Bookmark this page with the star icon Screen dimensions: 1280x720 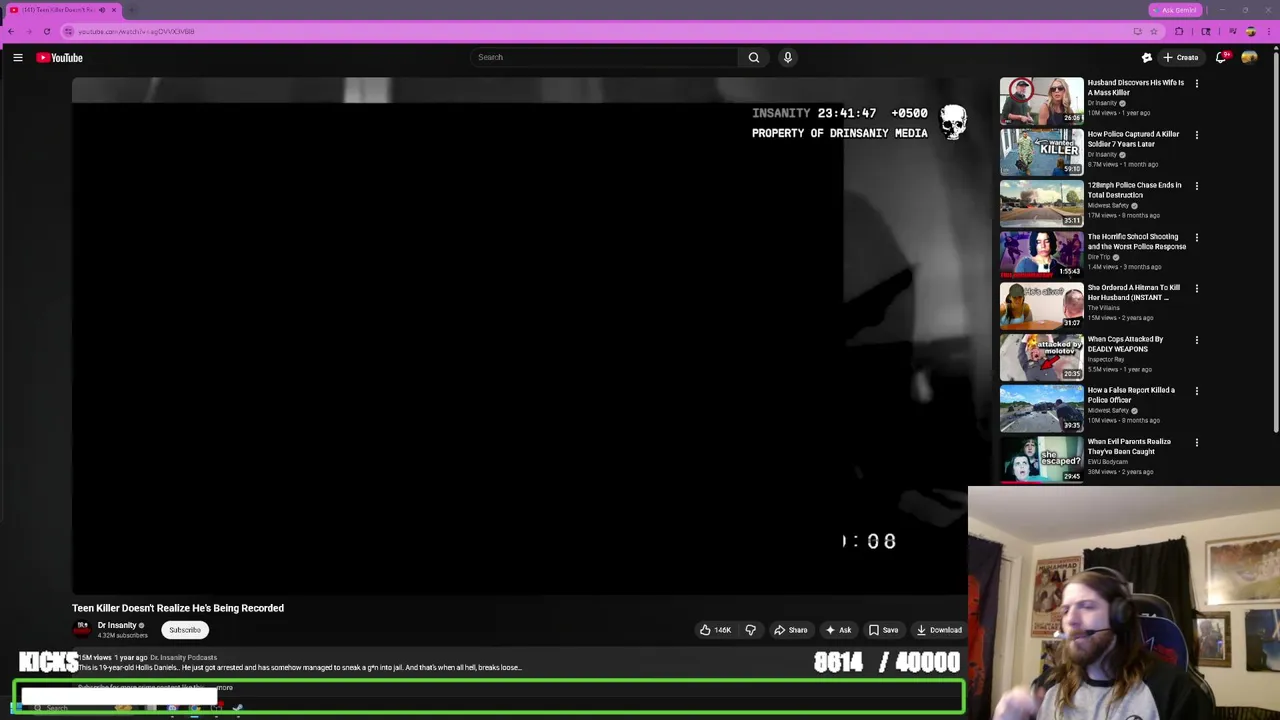pyautogui.click(x=1153, y=31)
